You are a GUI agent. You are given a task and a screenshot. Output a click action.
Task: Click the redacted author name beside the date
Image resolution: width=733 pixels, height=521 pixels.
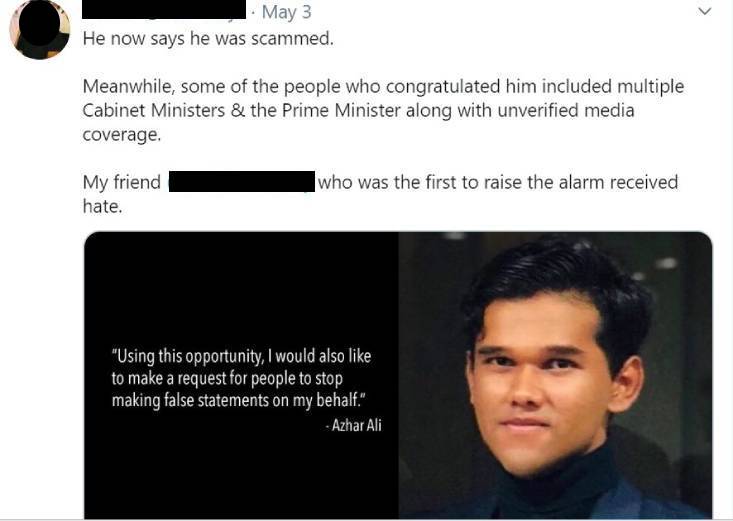click(x=163, y=12)
